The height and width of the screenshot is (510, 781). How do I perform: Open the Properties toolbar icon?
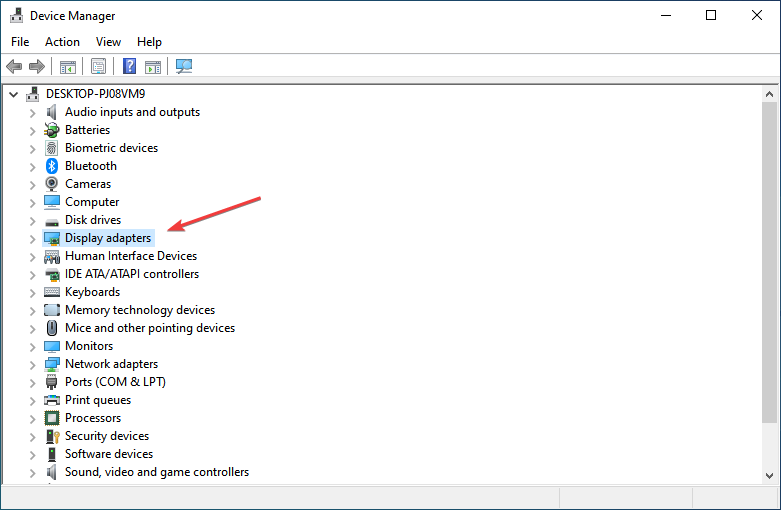coord(98,66)
